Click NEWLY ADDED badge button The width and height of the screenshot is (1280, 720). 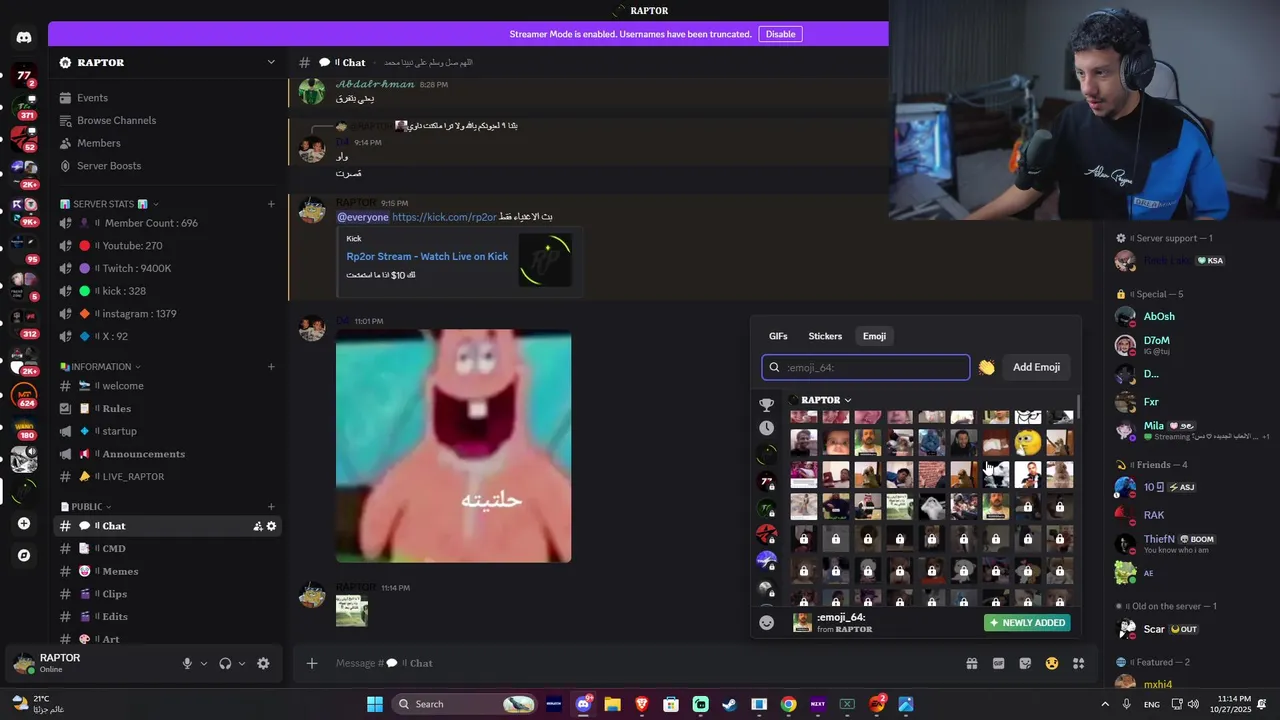(x=1027, y=622)
